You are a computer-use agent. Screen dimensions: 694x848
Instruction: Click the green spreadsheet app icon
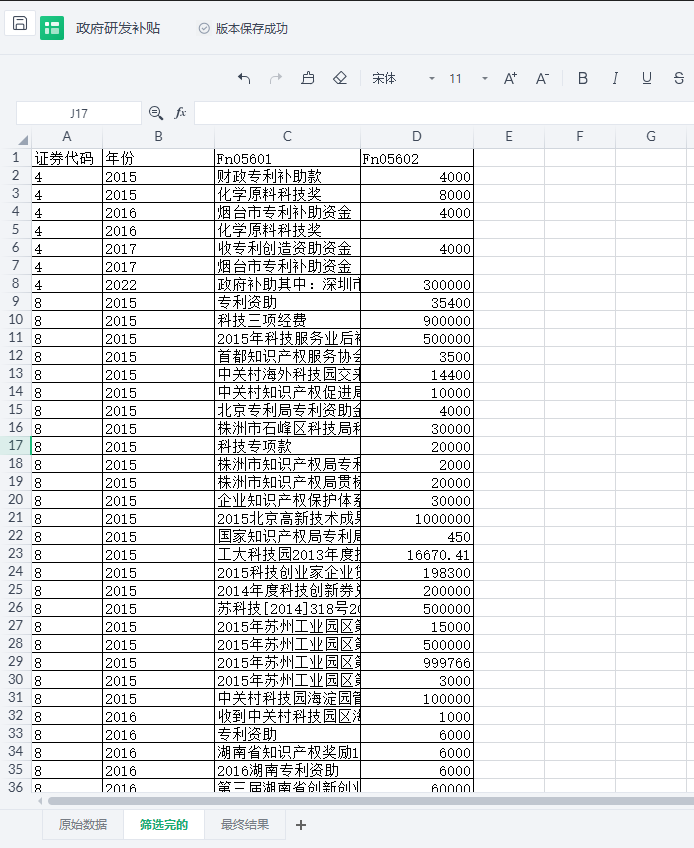(52, 28)
